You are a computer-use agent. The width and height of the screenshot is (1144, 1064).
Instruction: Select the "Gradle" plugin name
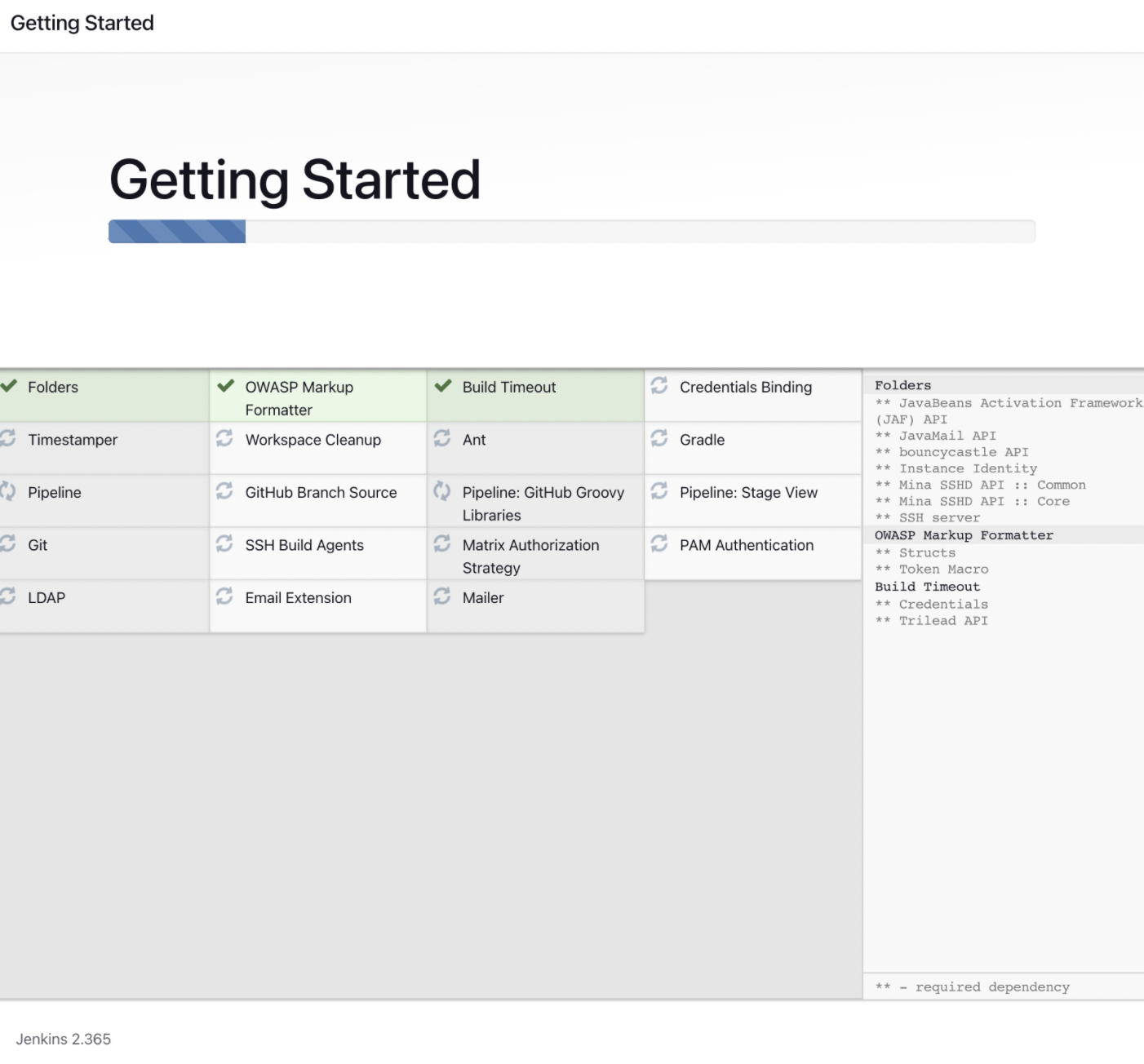coord(703,440)
